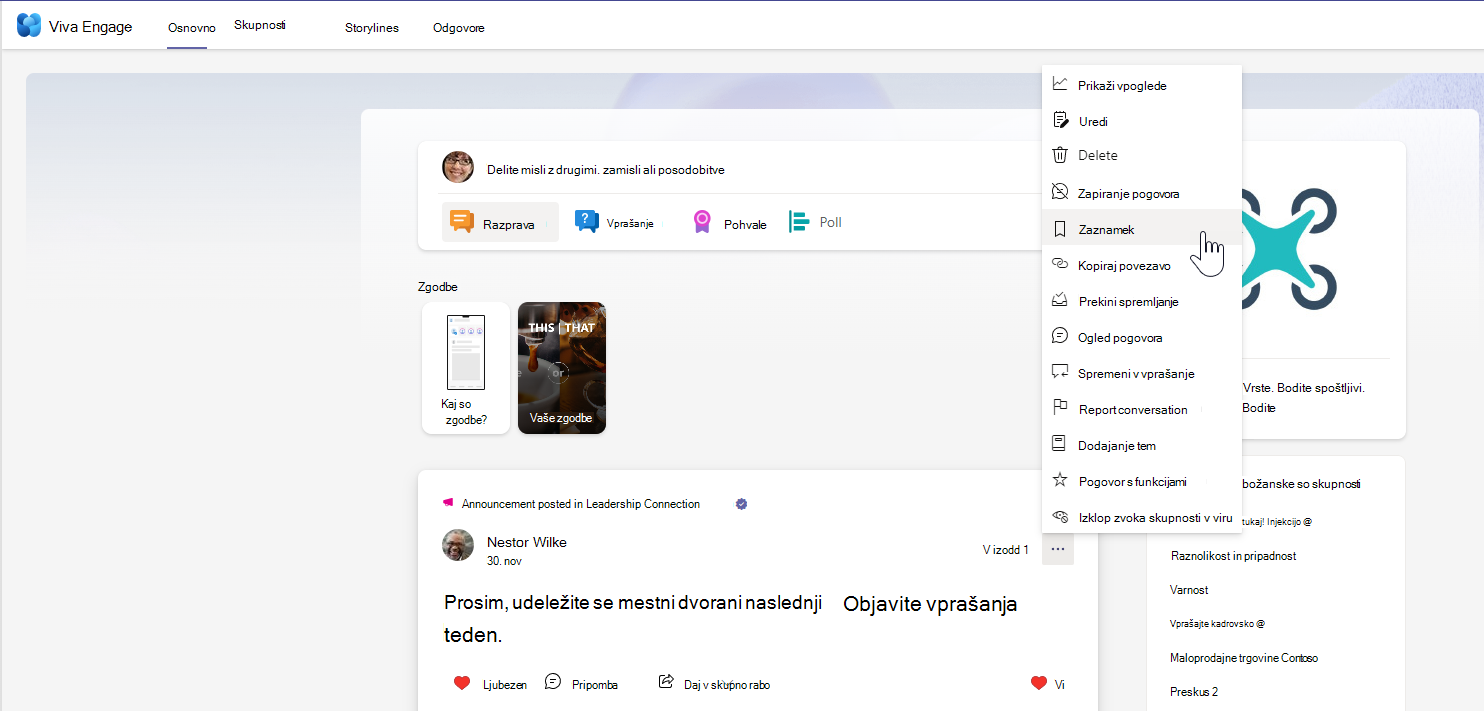
Task: Click the teal drone community logo
Action: [1290, 248]
